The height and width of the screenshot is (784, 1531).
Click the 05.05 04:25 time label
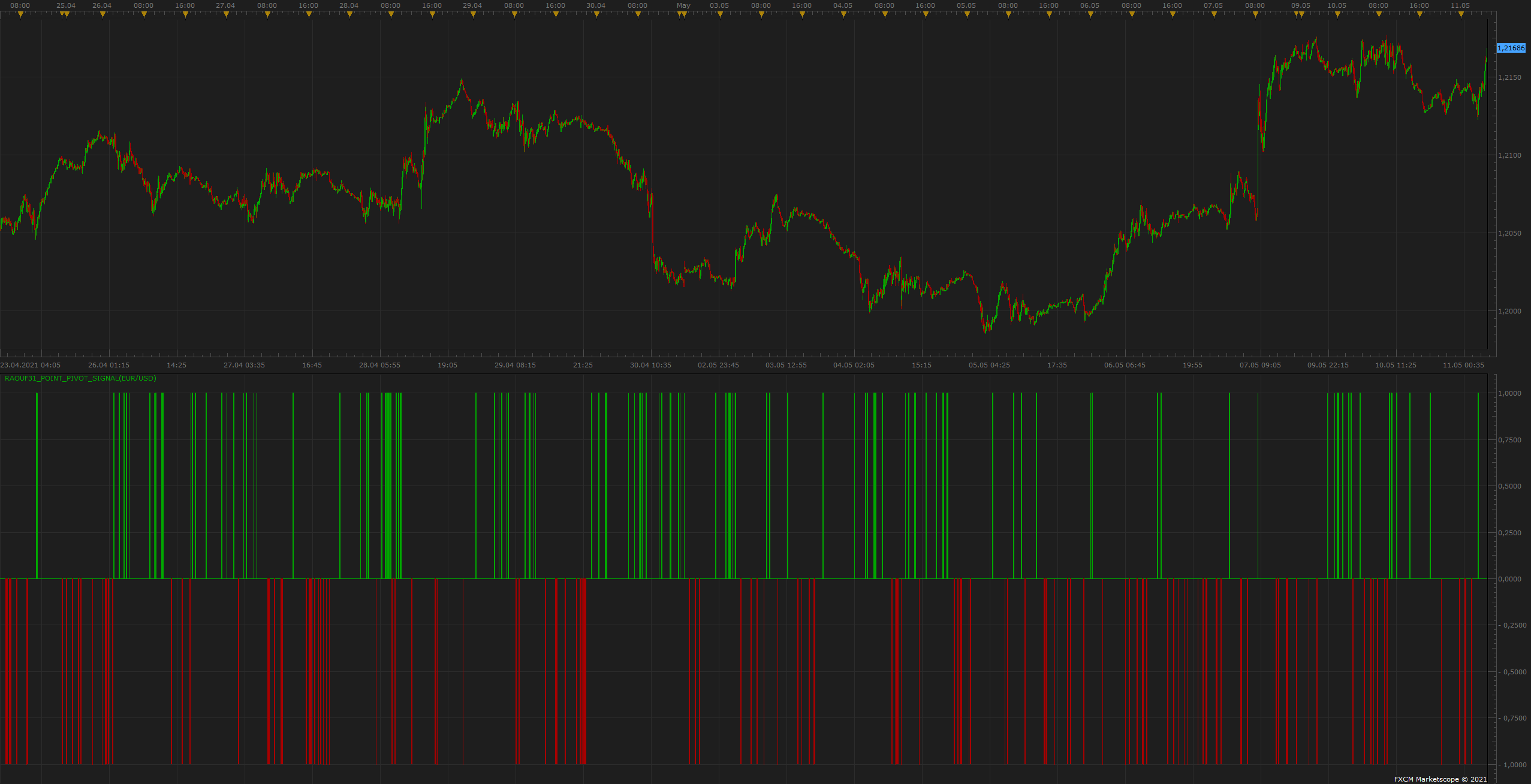pyautogui.click(x=989, y=365)
